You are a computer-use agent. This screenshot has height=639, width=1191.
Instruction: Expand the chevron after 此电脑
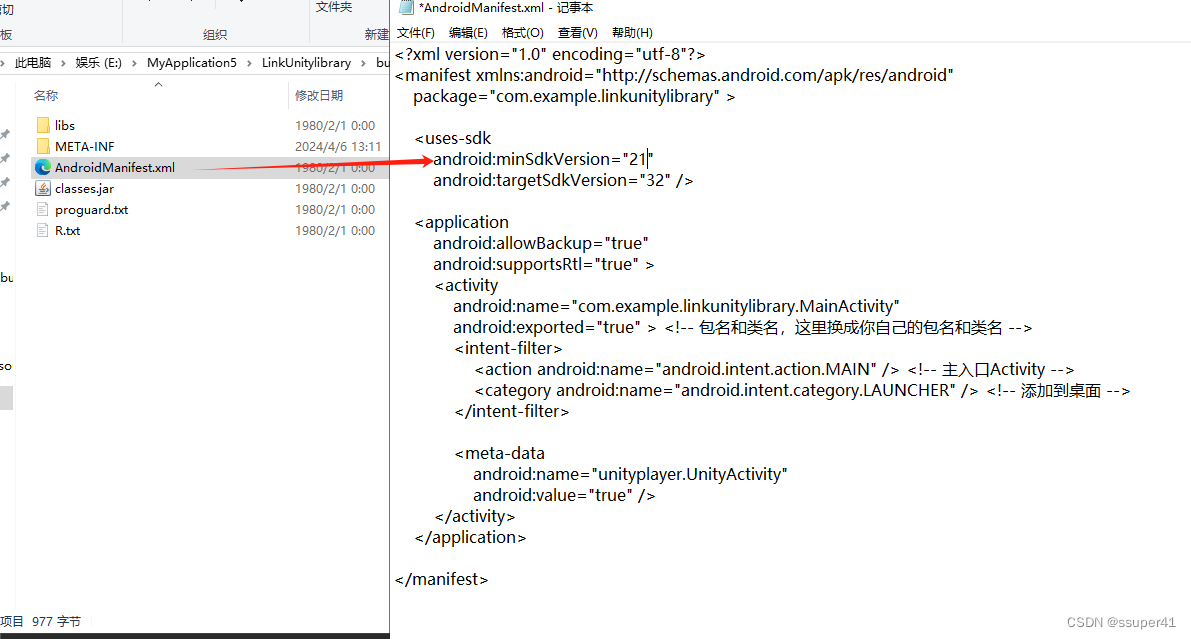(63, 63)
